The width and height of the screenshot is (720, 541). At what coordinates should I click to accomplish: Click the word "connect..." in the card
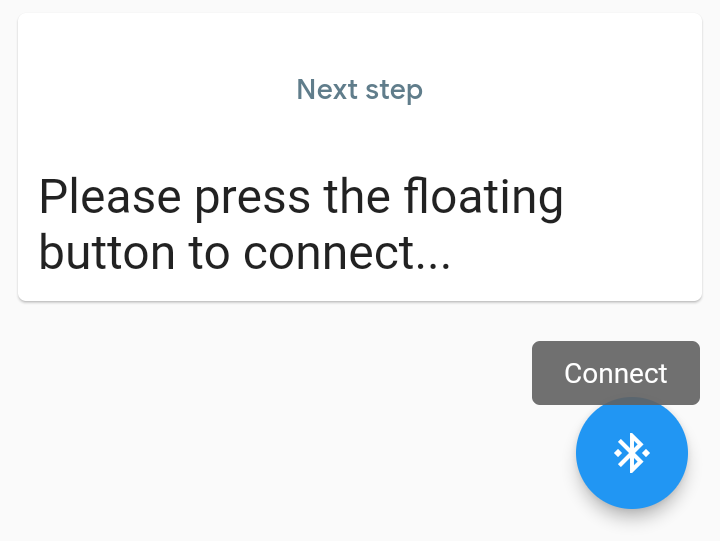[347, 253]
